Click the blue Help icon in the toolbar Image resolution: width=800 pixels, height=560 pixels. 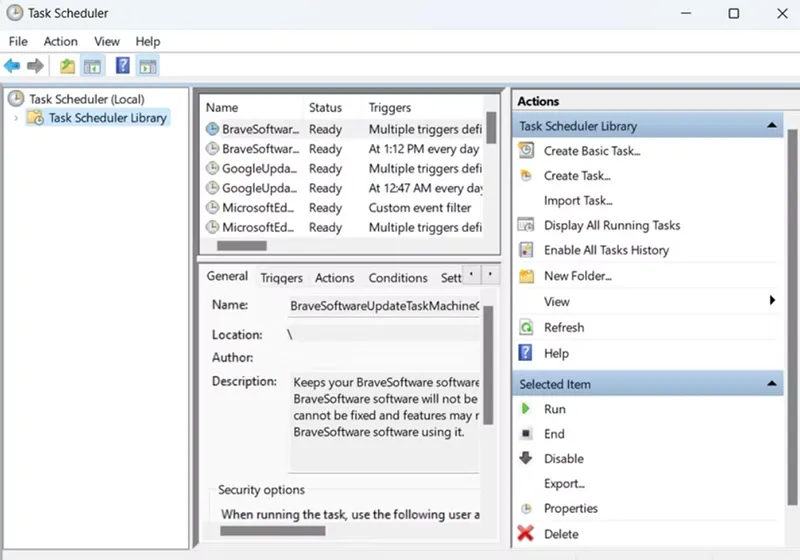point(123,66)
